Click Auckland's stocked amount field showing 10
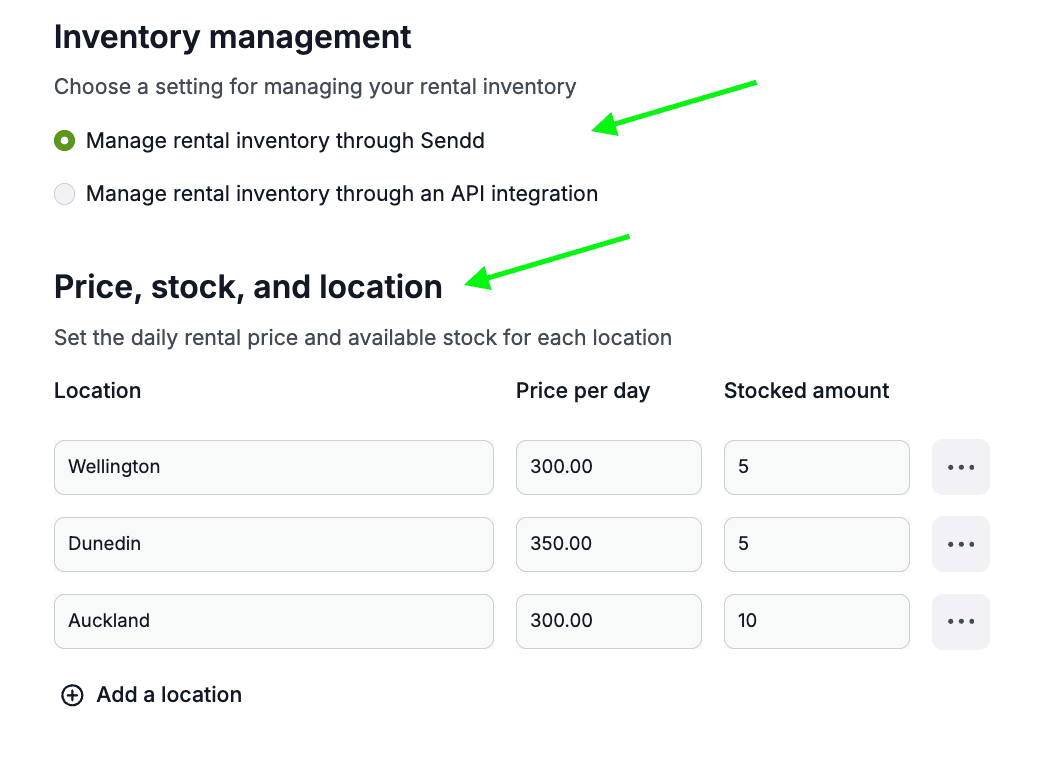Screen dimensions: 1038x762 (x=816, y=621)
